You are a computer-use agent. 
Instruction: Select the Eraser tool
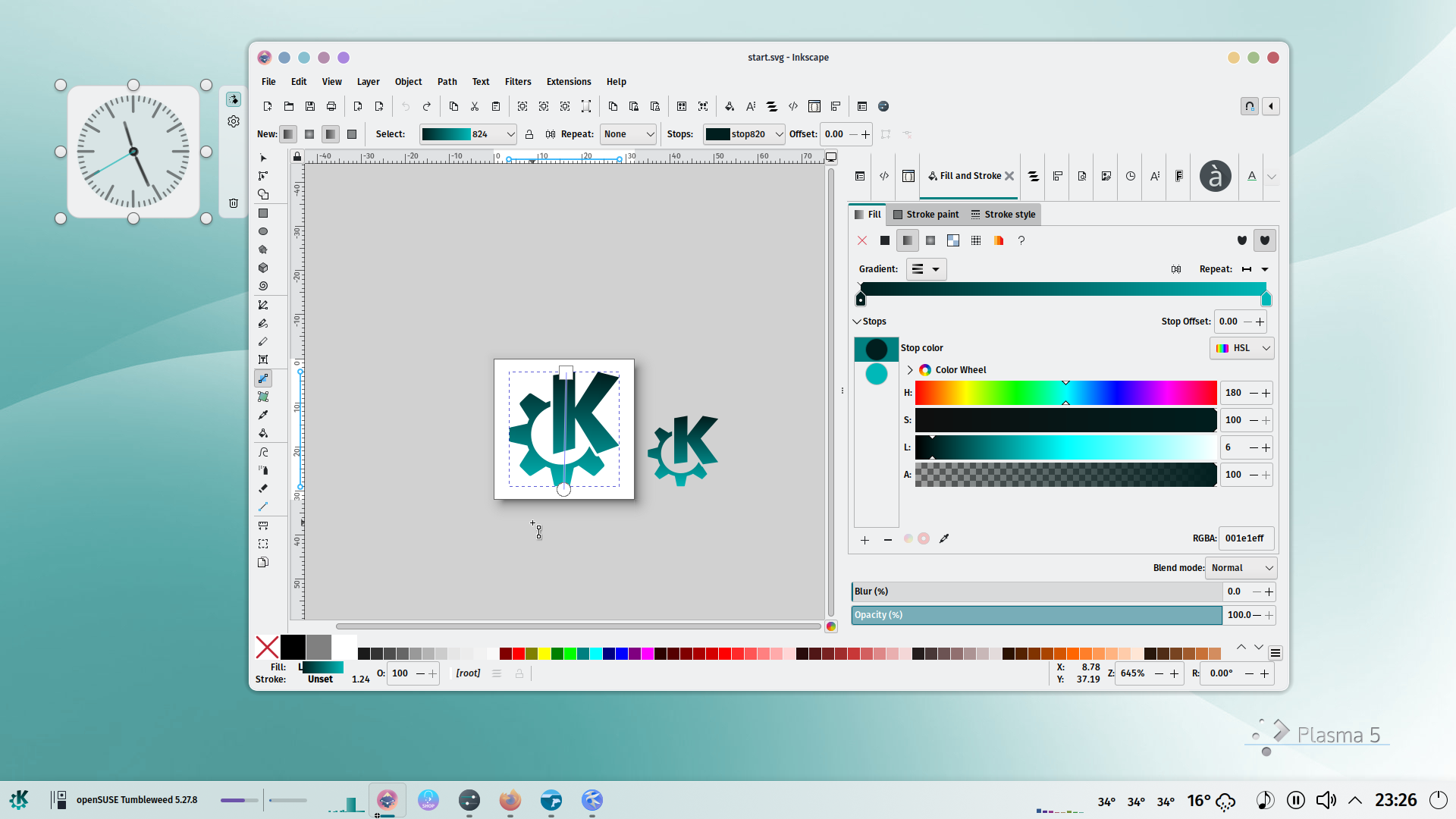(263, 488)
